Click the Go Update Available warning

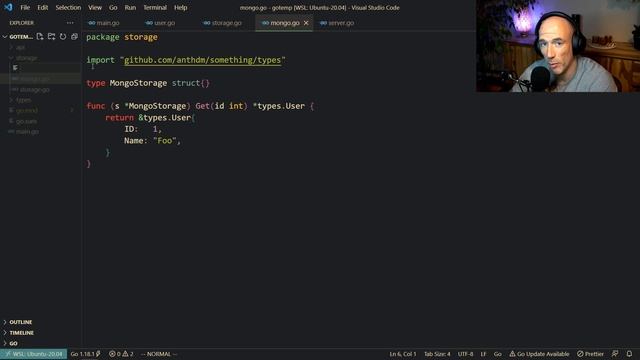539,354
